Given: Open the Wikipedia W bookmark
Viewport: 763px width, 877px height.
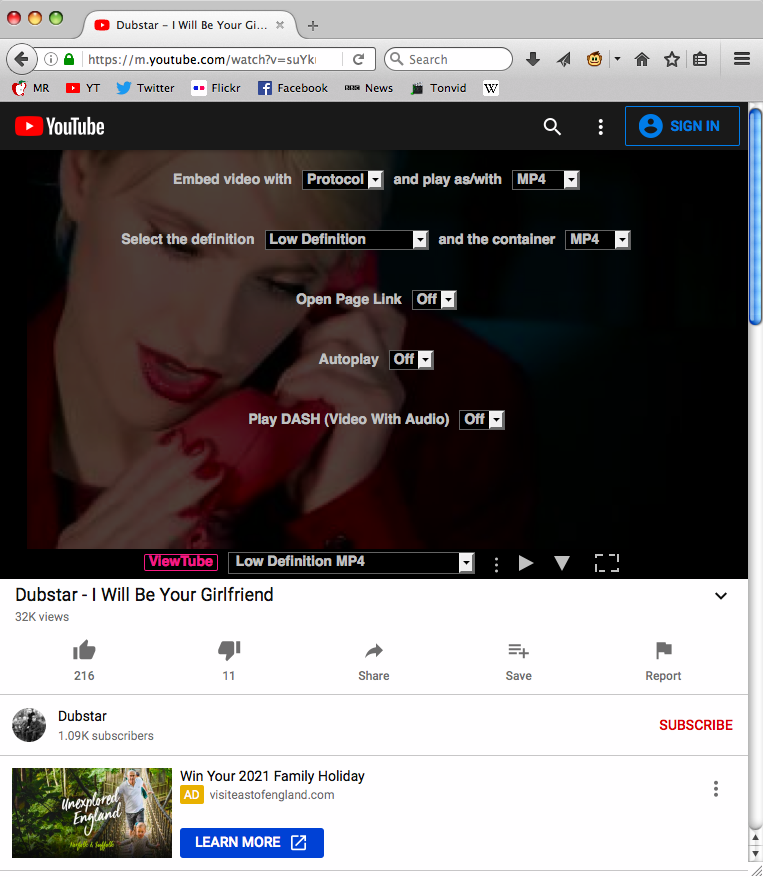Looking at the screenshot, I should pos(491,88).
